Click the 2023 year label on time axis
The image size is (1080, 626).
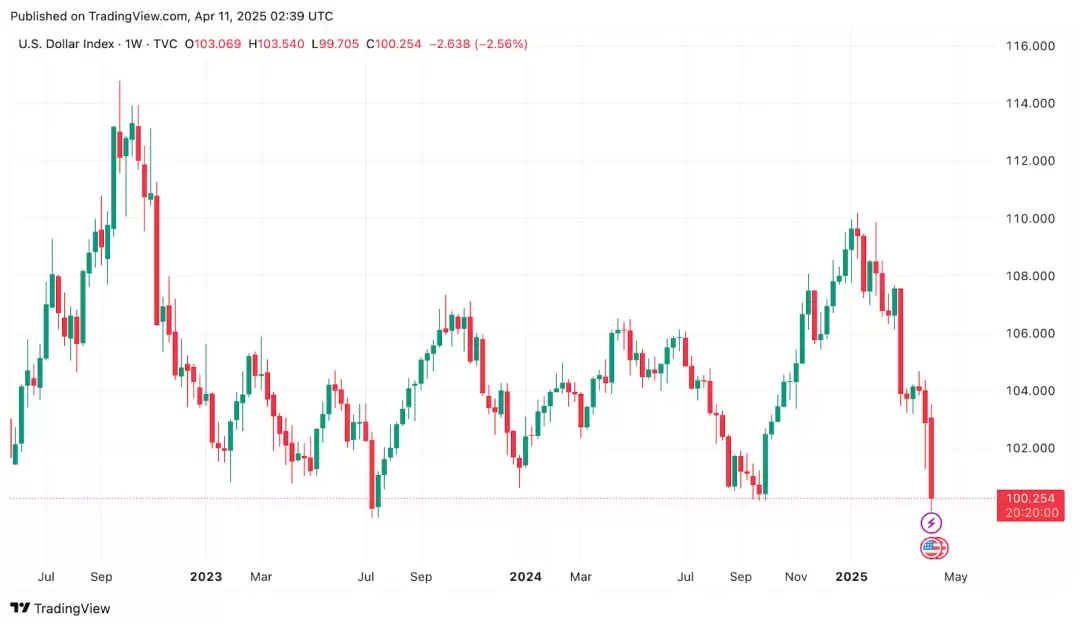tap(205, 577)
